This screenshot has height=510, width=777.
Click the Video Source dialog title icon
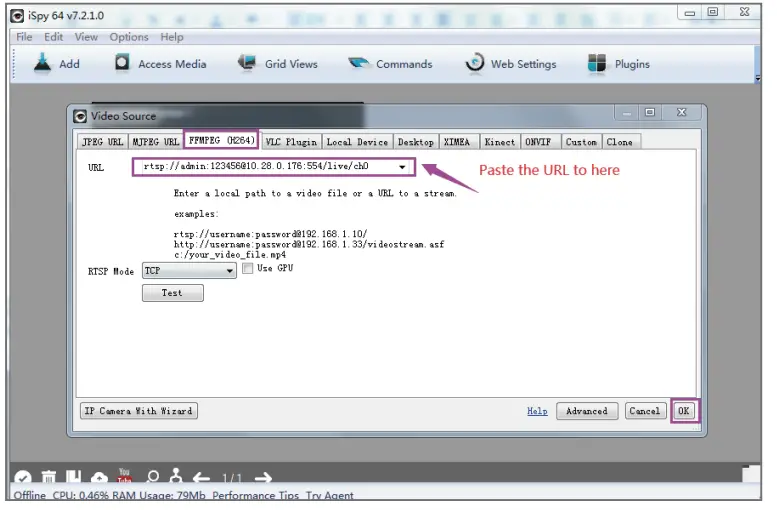tap(80, 116)
